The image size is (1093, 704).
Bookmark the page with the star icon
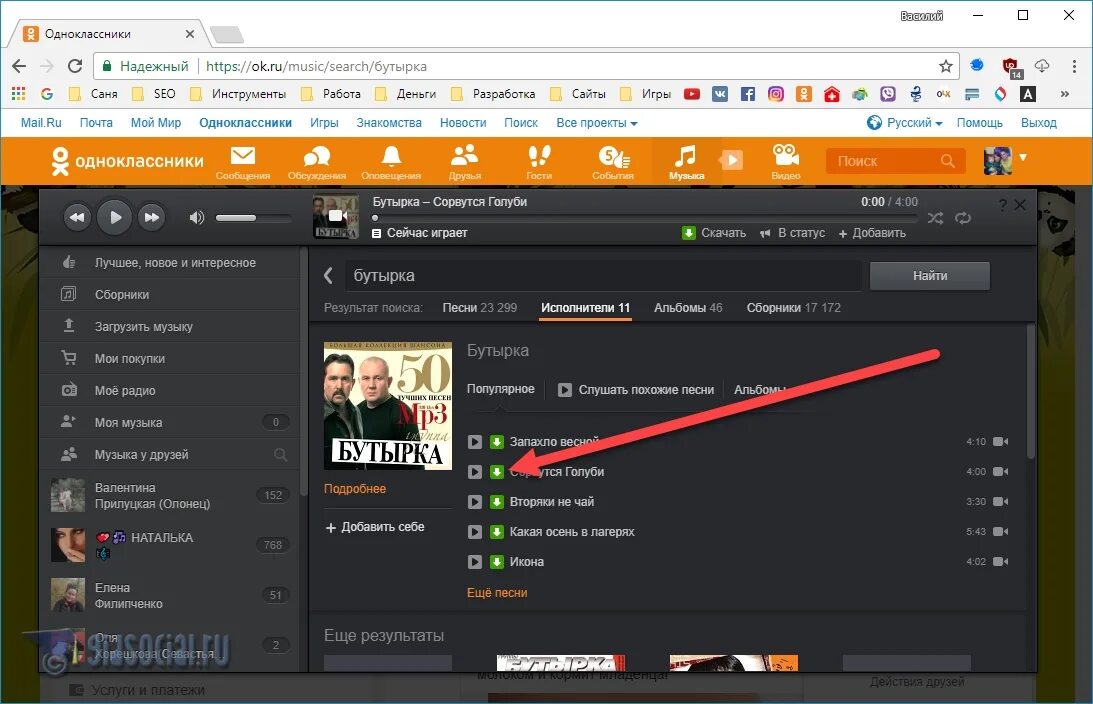pos(945,66)
